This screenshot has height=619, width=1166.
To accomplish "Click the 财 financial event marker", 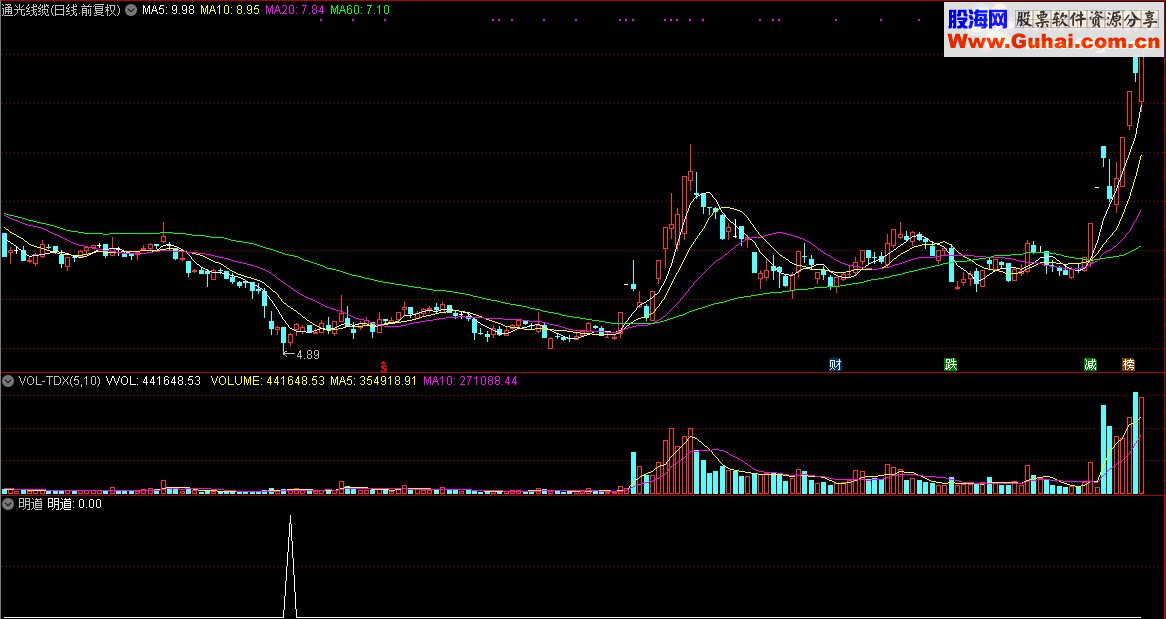I will (836, 365).
